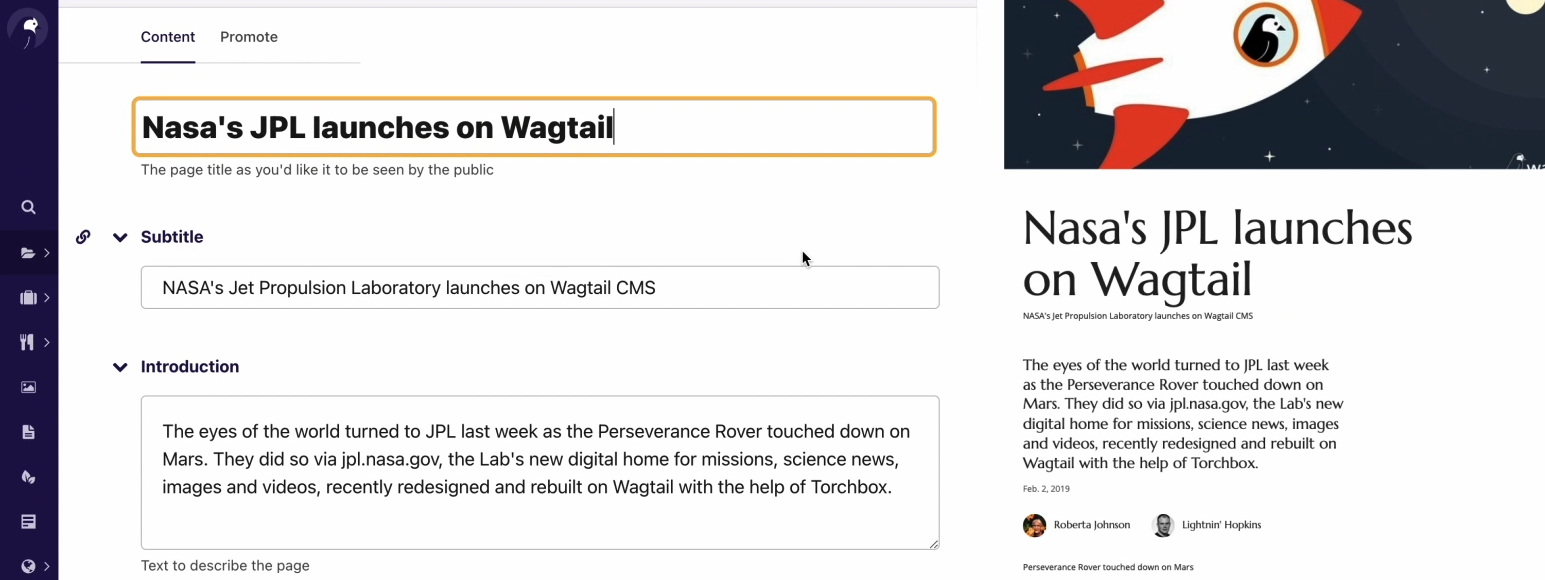
Task: Open the Documents icon in sidebar
Action: click(x=28, y=432)
